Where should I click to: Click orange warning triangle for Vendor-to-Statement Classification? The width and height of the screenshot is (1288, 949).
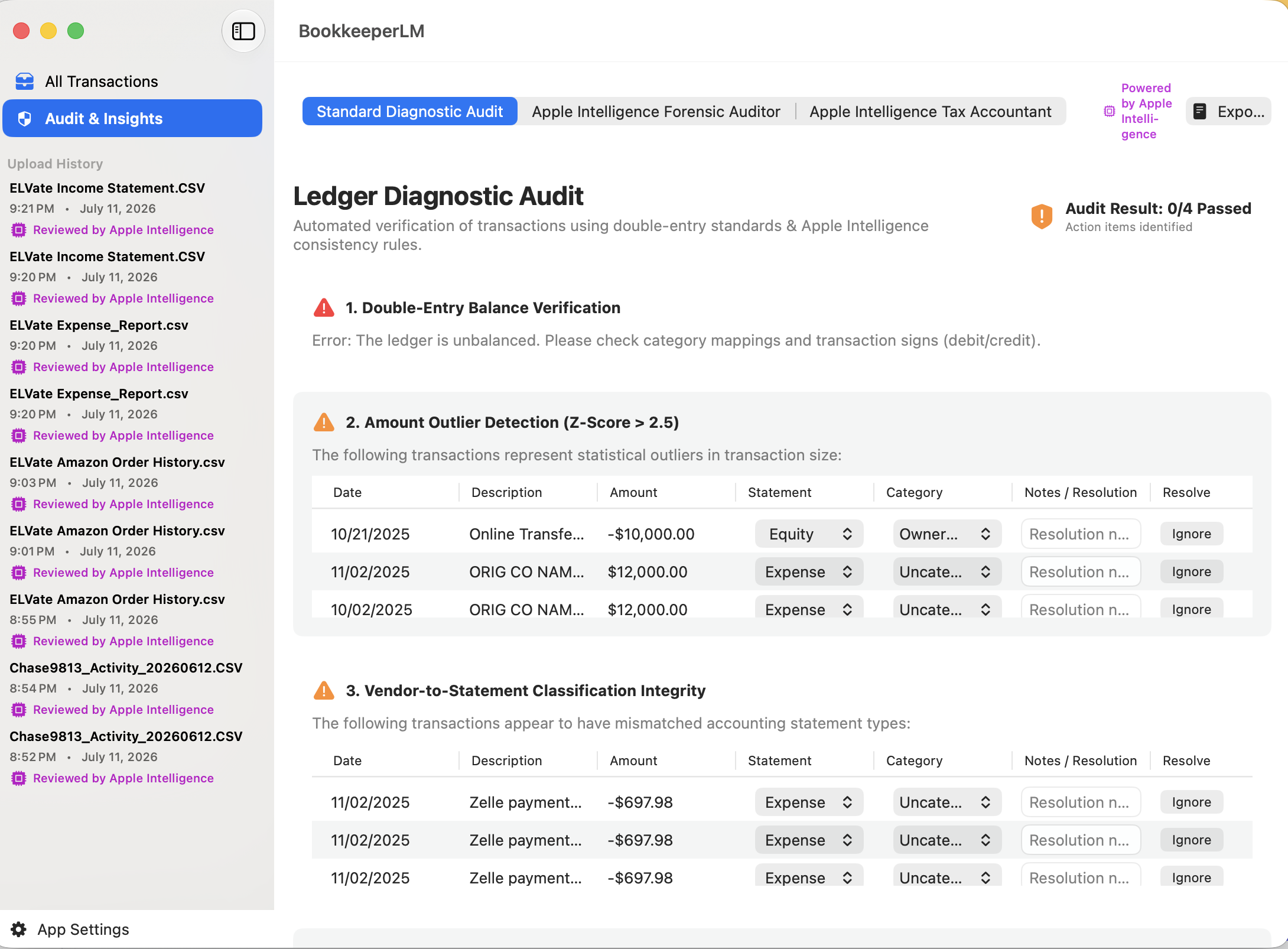pyautogui.click(x=324, y=691)
